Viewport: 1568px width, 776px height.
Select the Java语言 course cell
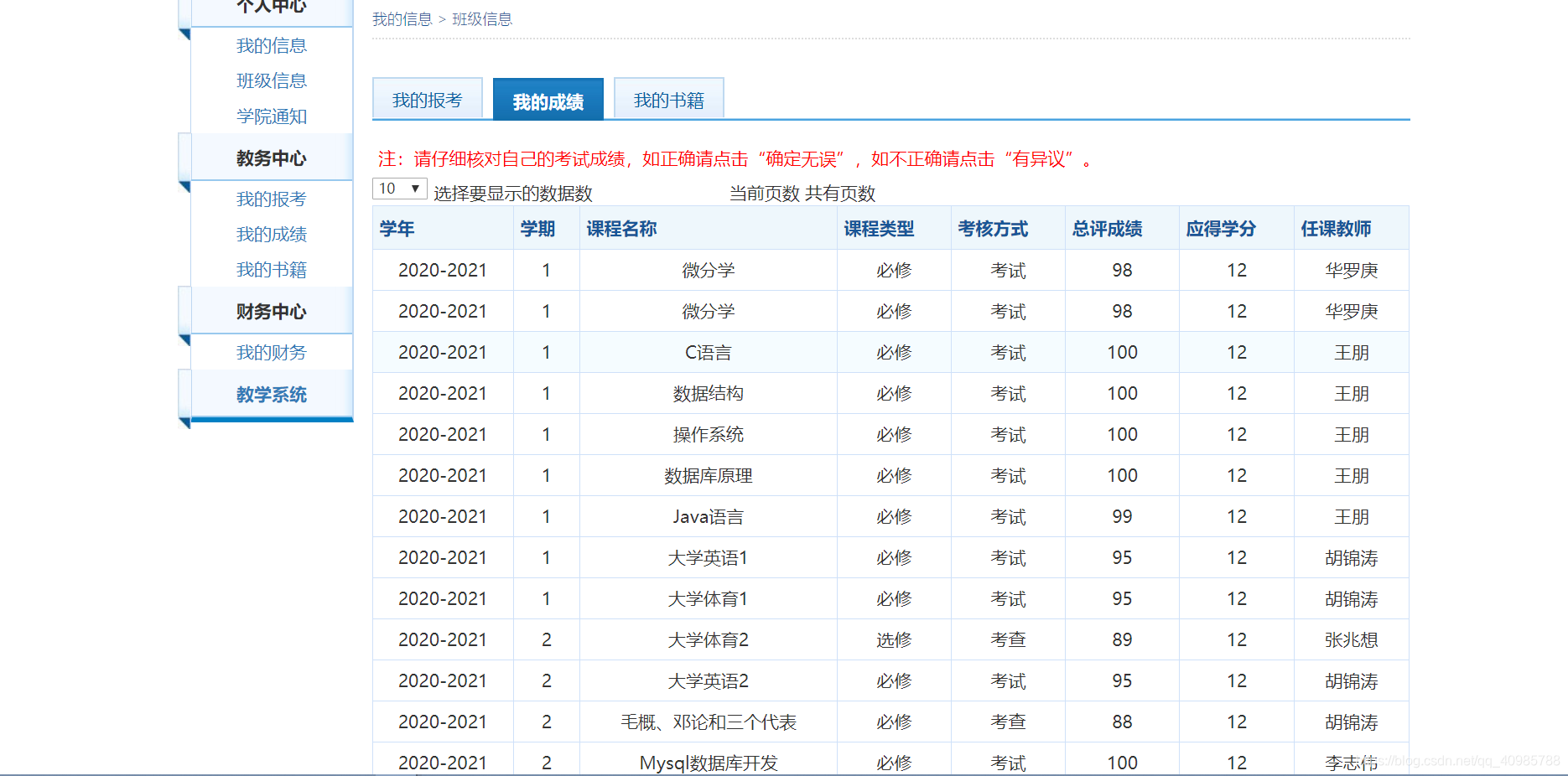click(709, 516)
